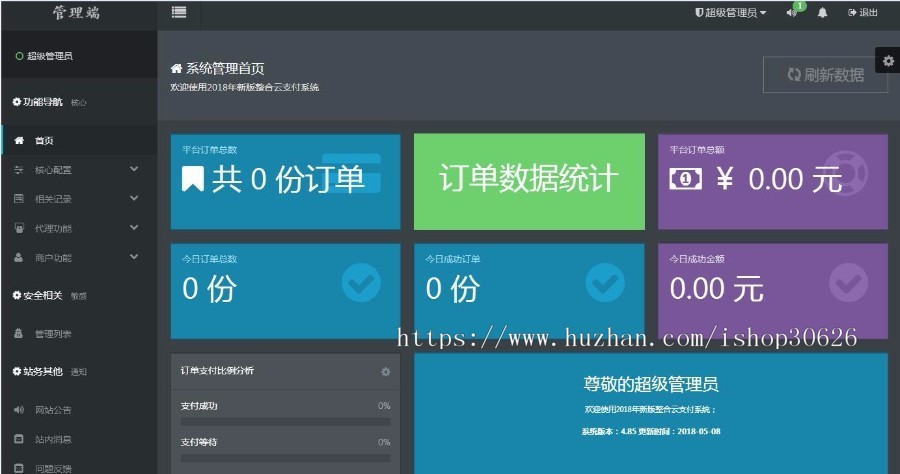Click the 安全相关 gear icon
Screen dimensions: 900x474
[x=17, y=296]
